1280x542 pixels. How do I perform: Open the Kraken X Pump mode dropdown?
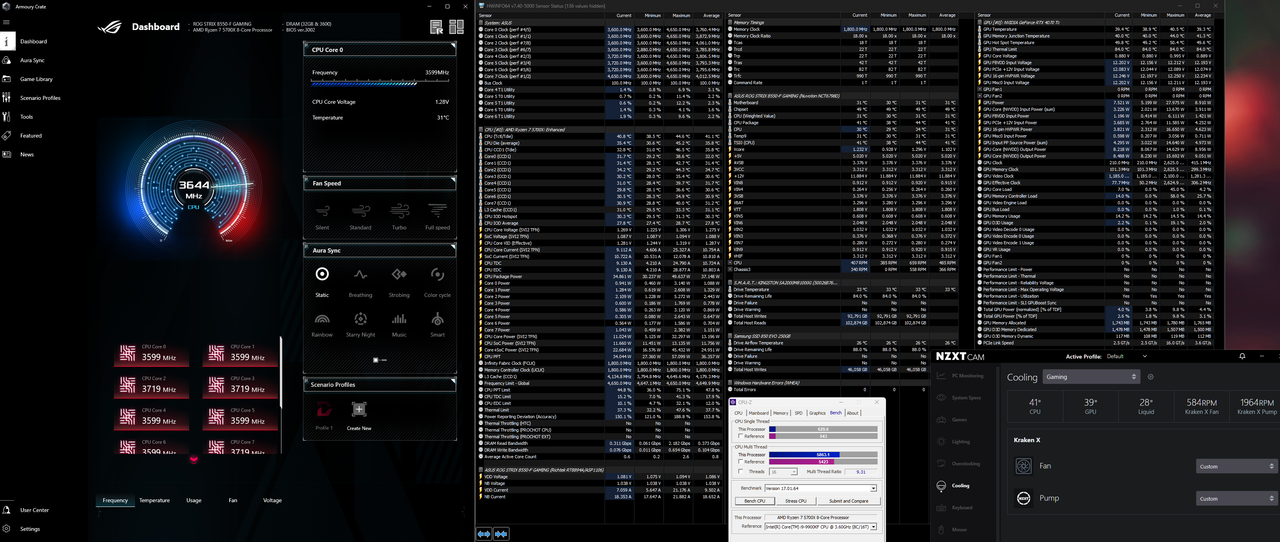(1235, 498)
